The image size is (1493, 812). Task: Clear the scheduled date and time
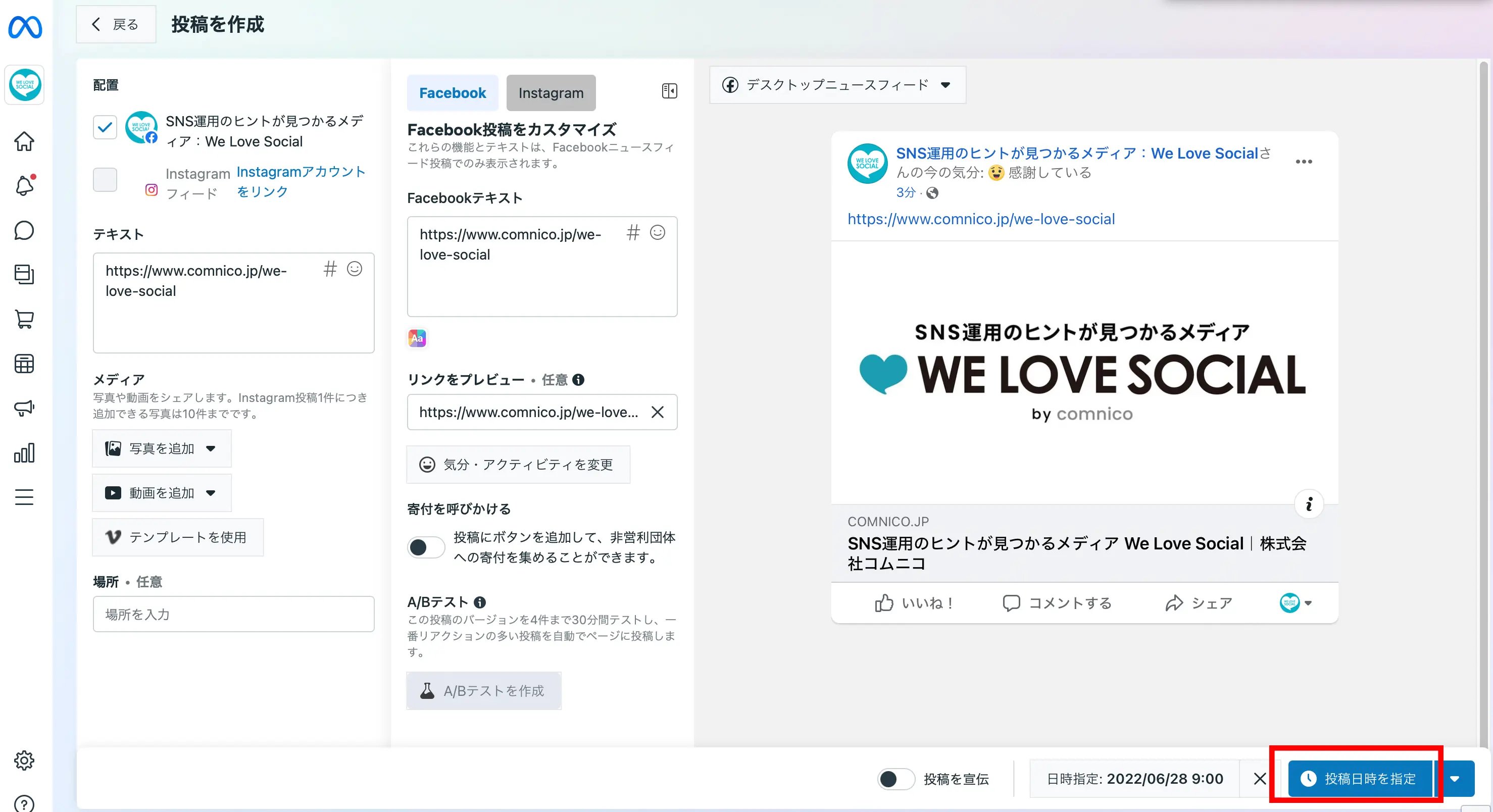tap(1260, 778)
